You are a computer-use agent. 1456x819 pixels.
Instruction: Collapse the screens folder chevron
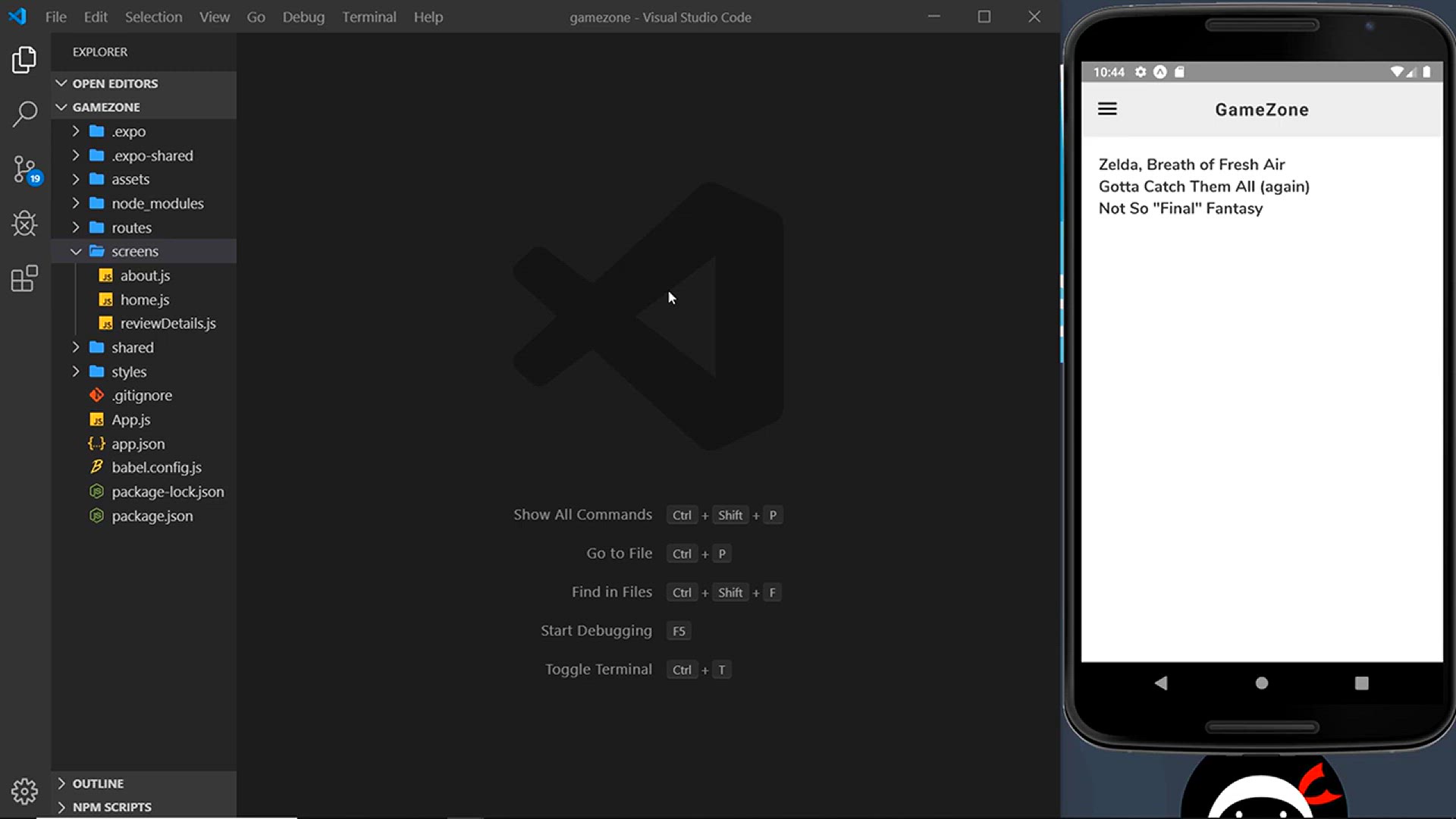76,251
